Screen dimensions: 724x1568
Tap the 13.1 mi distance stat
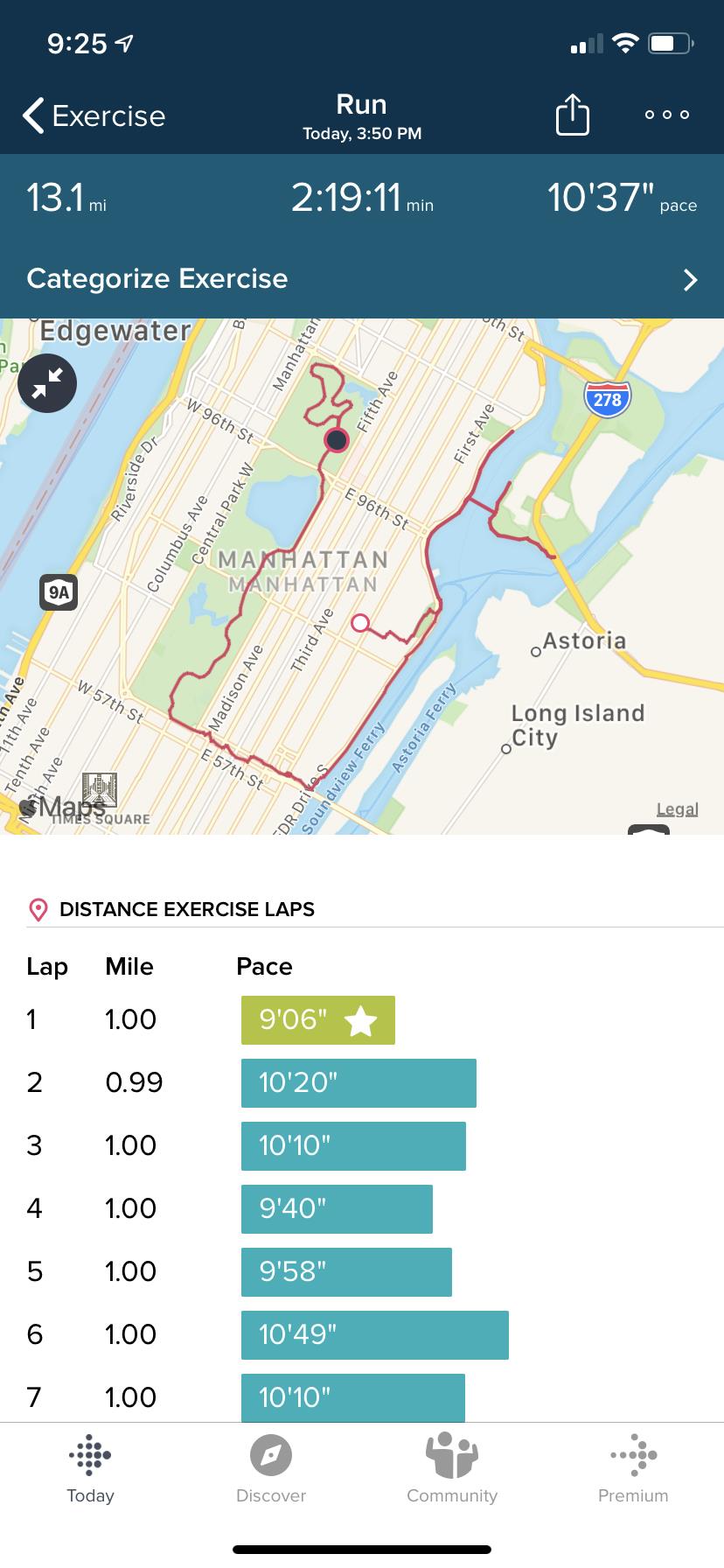point(66,199)
